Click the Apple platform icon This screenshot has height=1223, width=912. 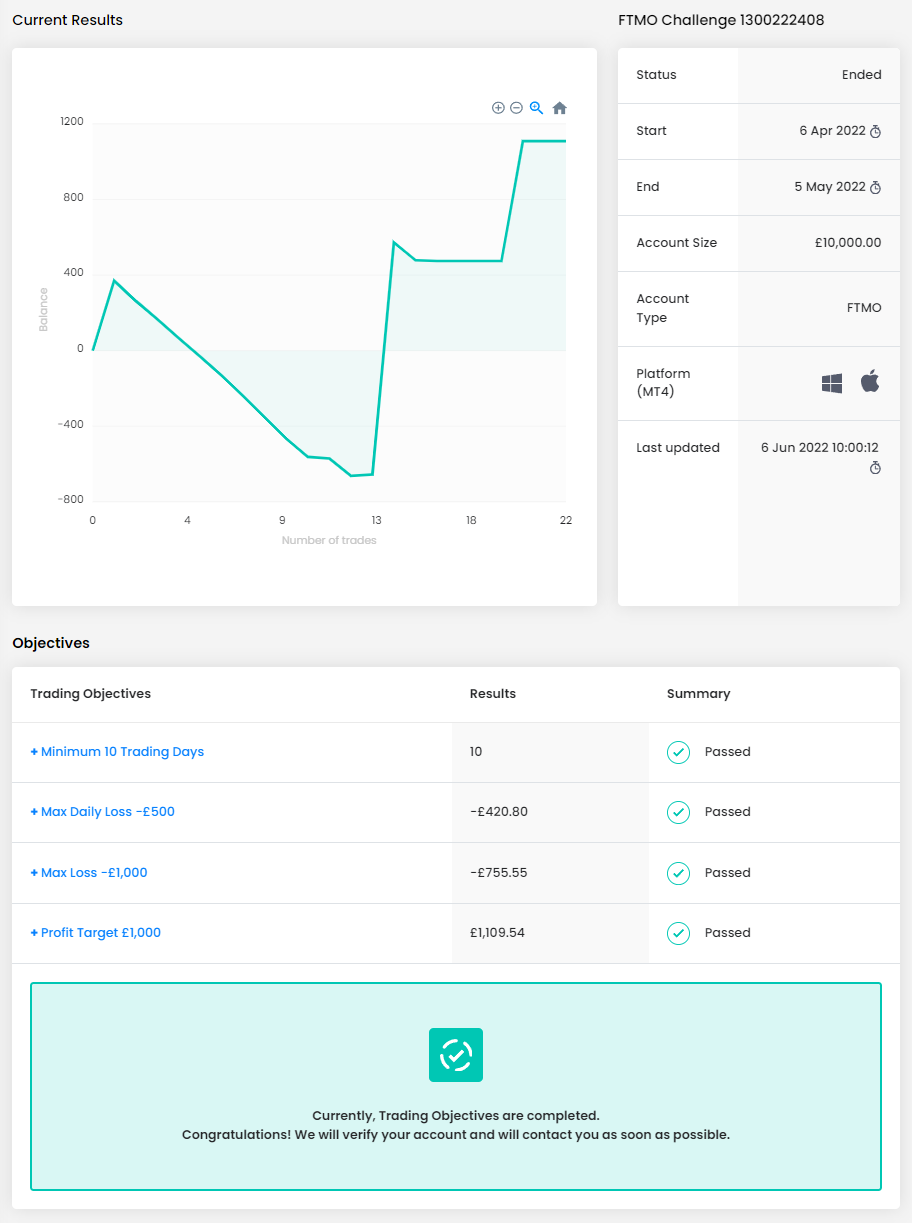(x=870, y=381)
